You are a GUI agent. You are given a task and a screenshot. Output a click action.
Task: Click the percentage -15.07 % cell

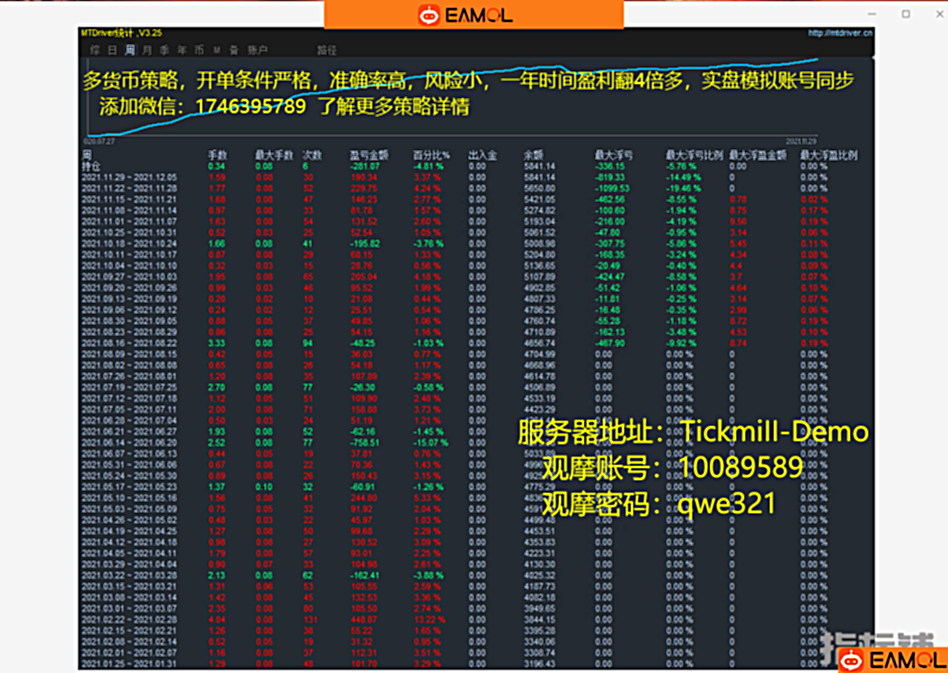(431, 443)
